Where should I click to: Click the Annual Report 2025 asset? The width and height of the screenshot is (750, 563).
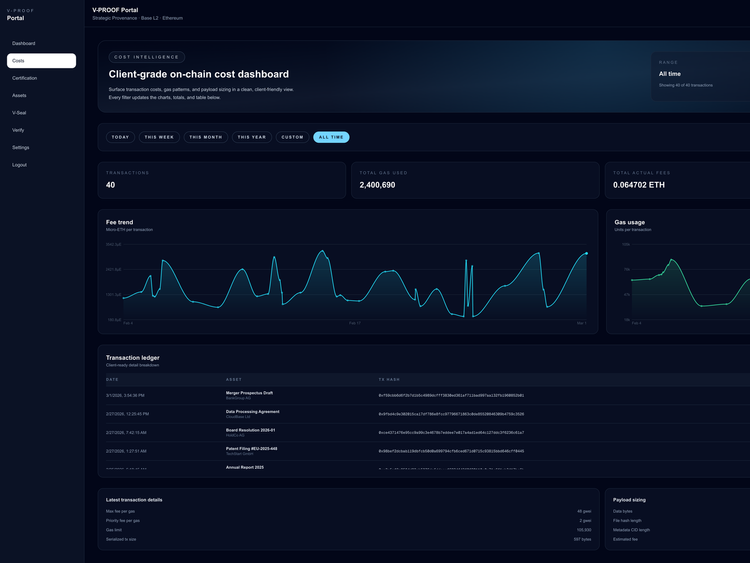[x=244, y=467]
